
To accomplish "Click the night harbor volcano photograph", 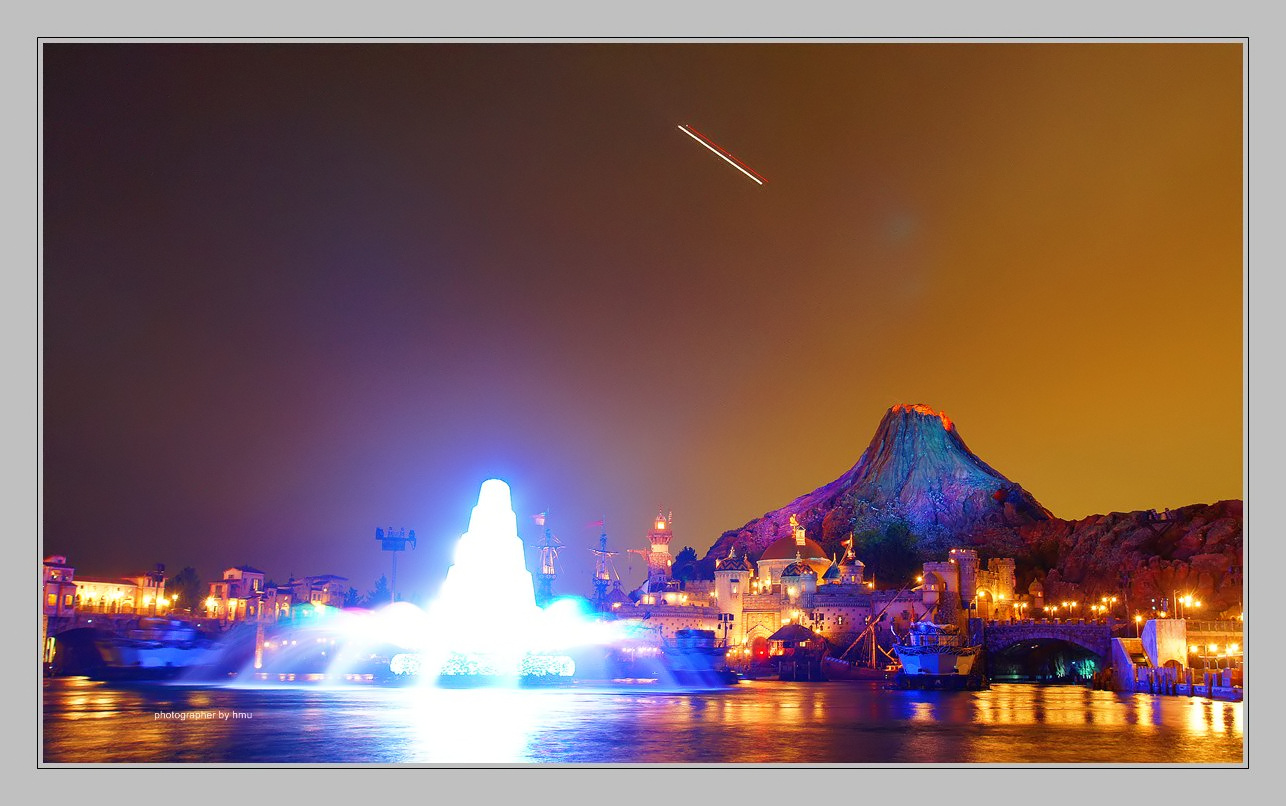I will pos(643,403).
